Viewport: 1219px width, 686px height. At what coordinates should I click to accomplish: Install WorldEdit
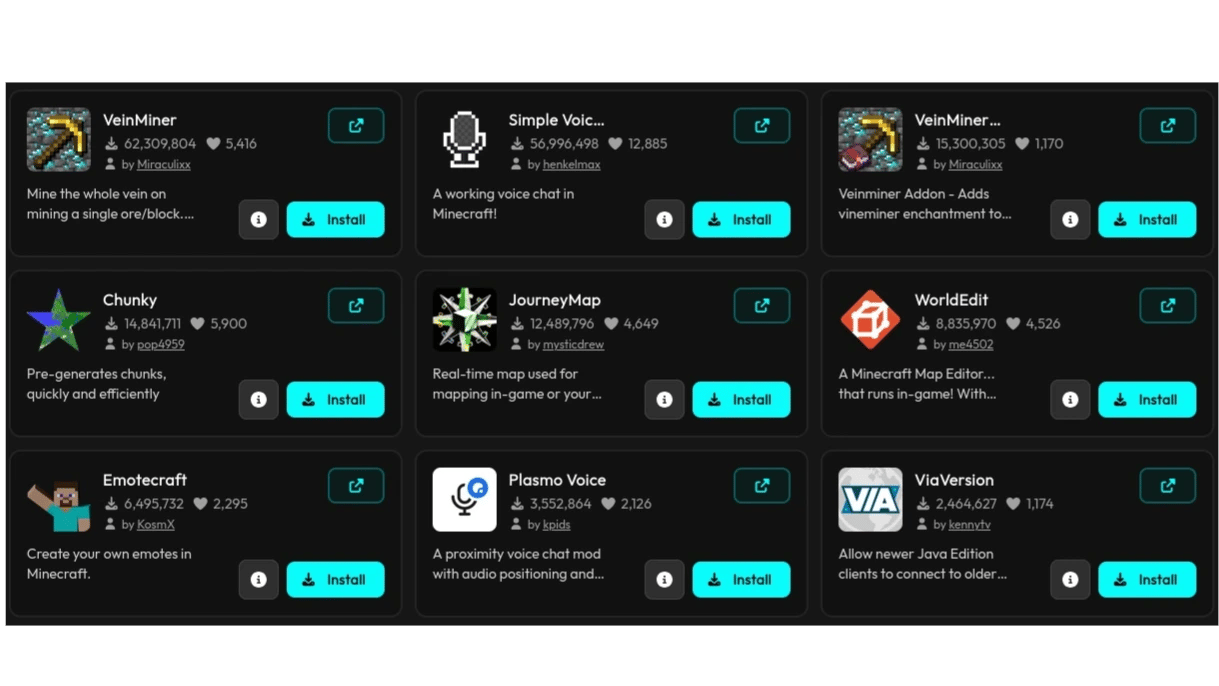[x=1148, y=400]
